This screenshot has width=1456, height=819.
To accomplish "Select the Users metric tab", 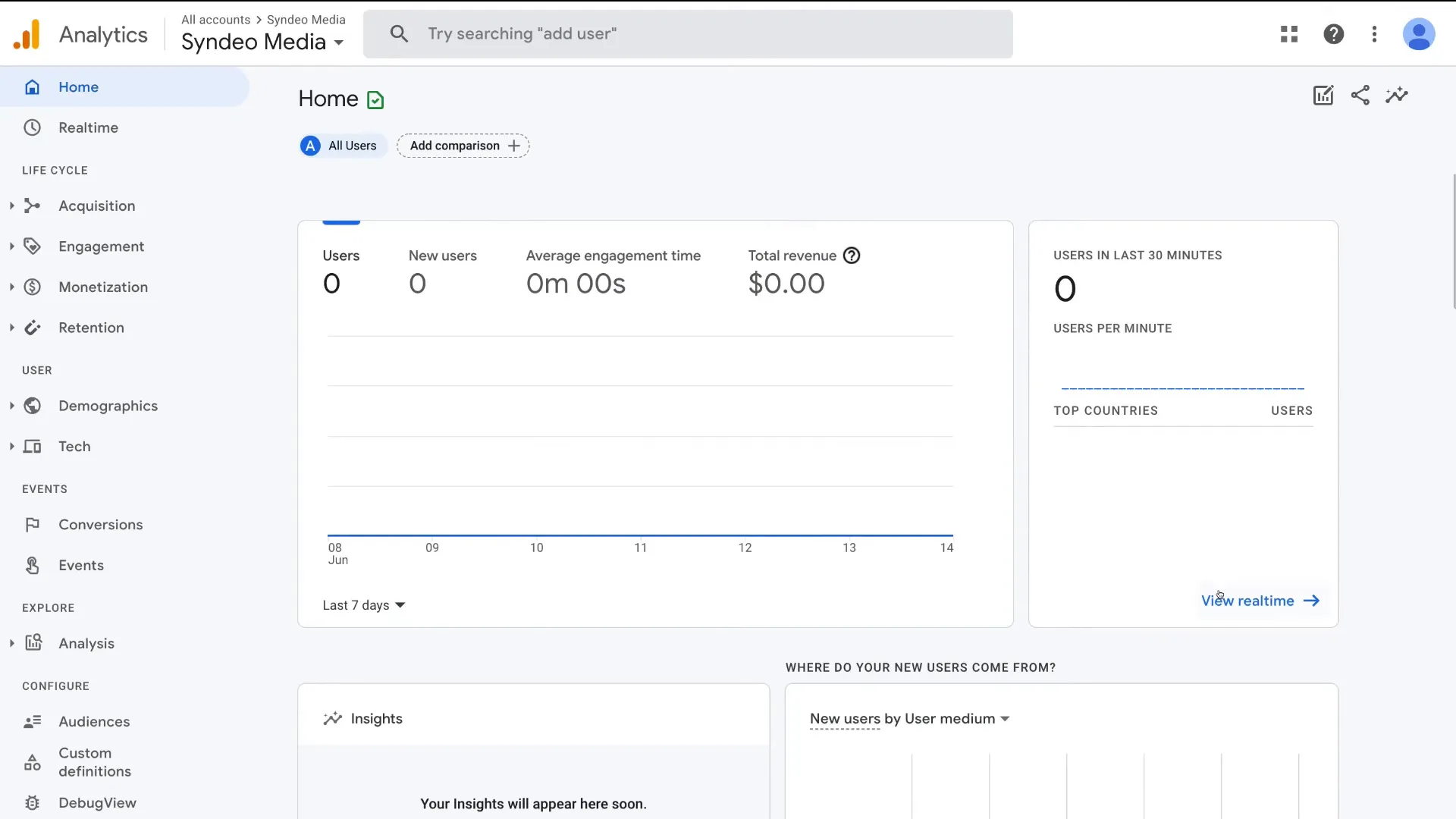I will tap(341, 273).
